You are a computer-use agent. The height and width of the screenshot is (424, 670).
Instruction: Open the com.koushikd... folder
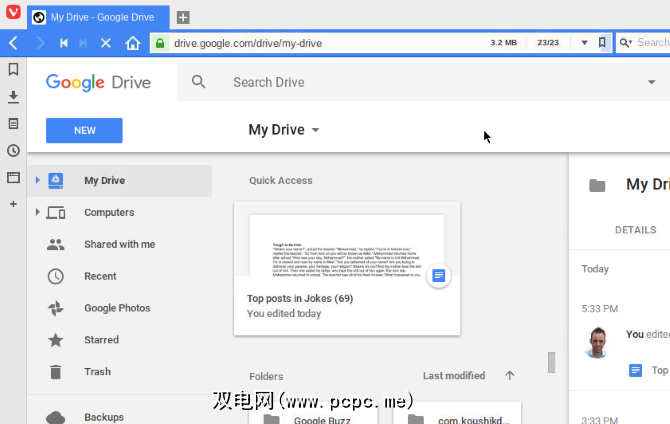tap(457, 414)
